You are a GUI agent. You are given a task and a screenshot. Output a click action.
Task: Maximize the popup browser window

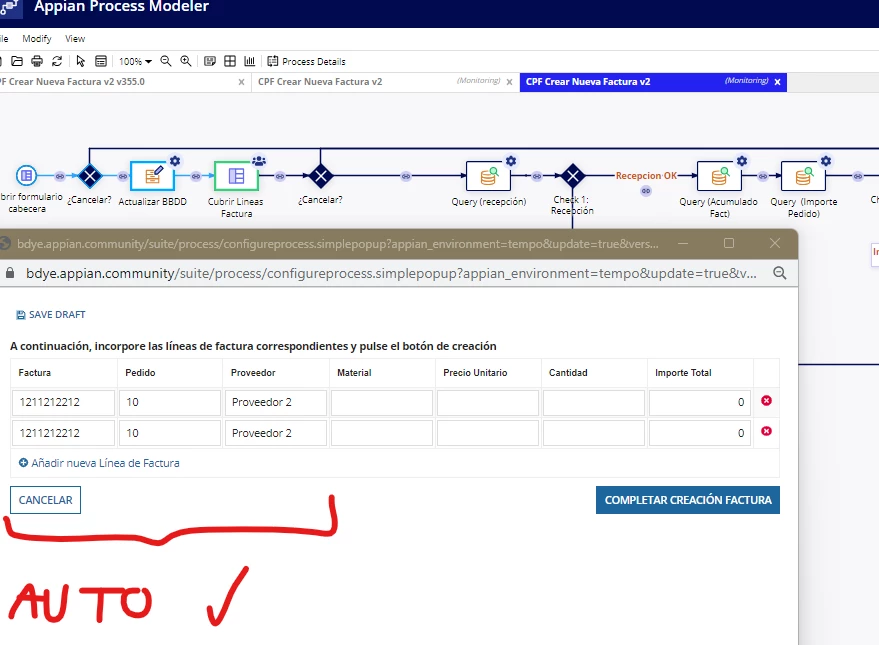coord(729,243)
